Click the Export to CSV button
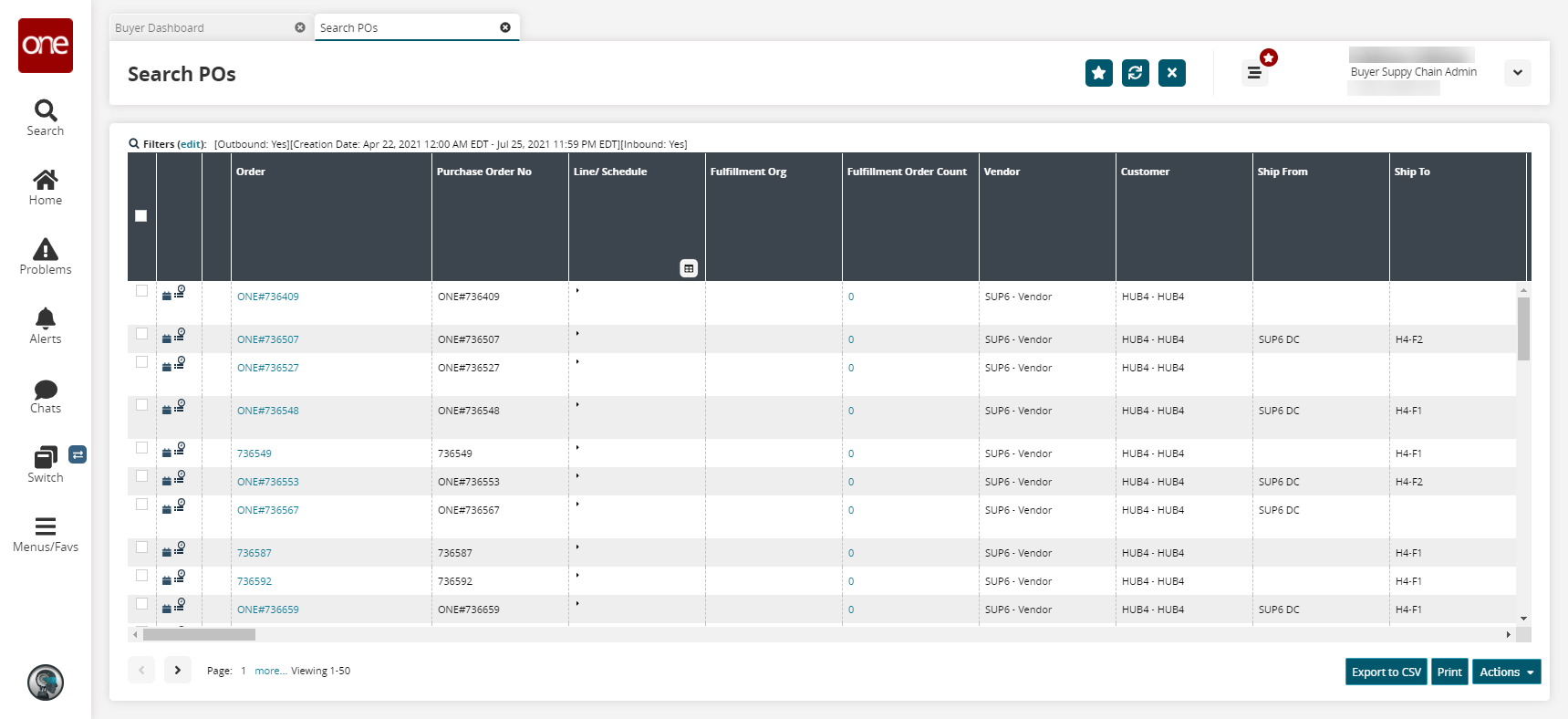This screenshot has width=1568, height=719. coord(1386,672)
